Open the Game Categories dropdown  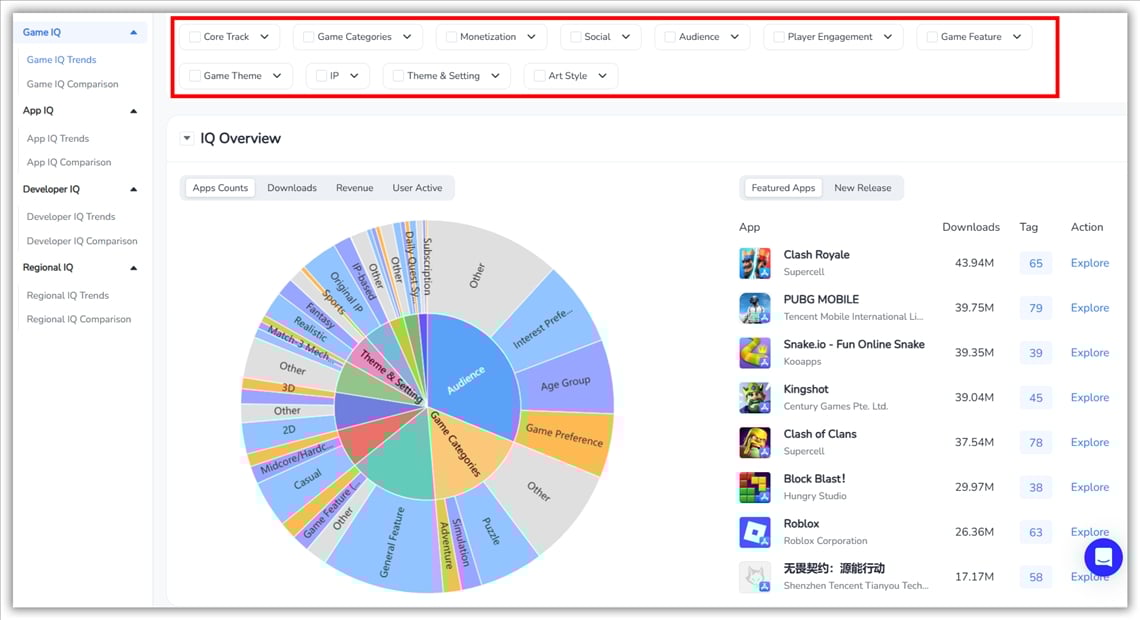407,37
